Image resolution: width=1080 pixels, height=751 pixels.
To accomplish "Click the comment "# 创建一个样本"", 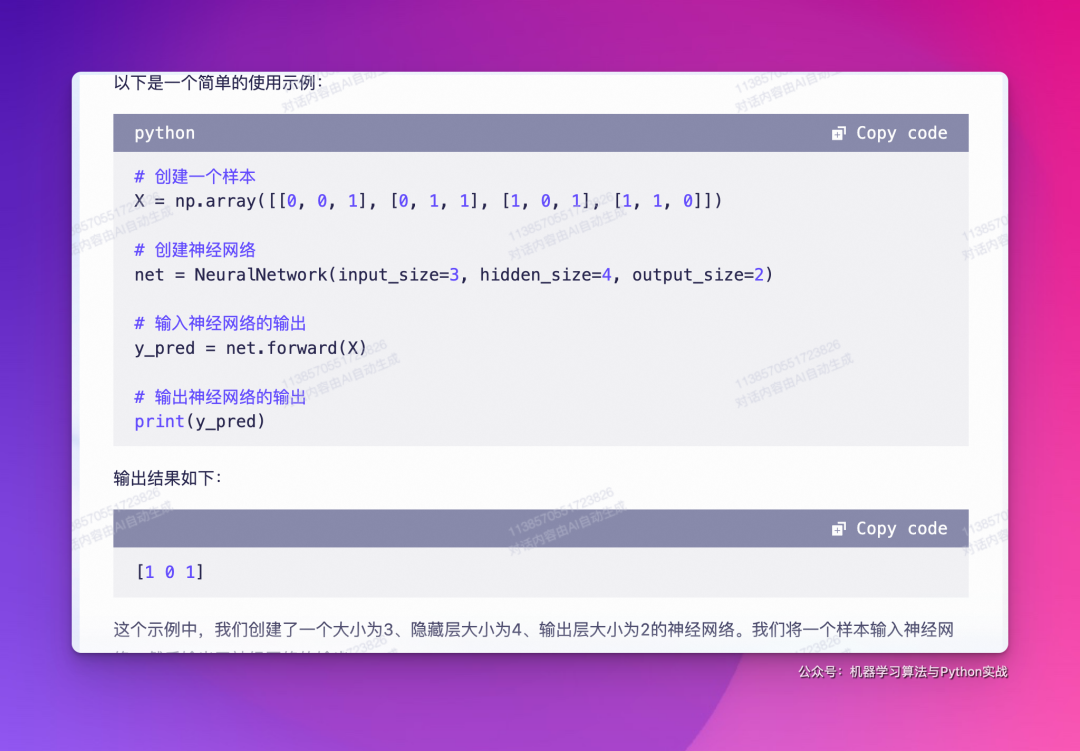I will tap(195, 176).
